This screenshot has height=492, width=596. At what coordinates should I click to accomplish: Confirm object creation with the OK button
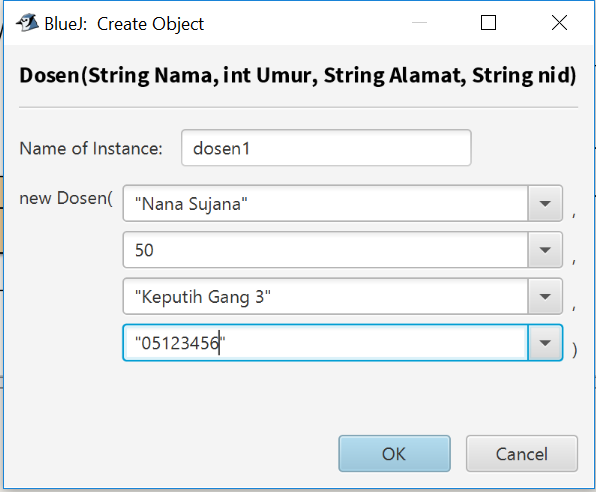[395, 454]
